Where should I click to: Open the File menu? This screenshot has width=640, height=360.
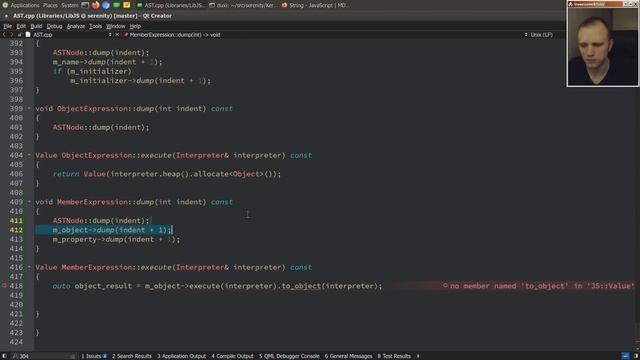(x=7, y=26)
